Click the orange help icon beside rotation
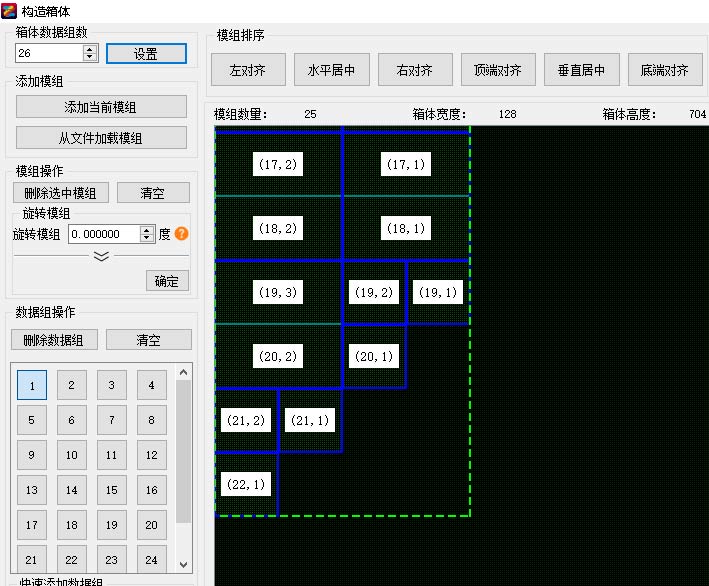 tap(181, 234)
